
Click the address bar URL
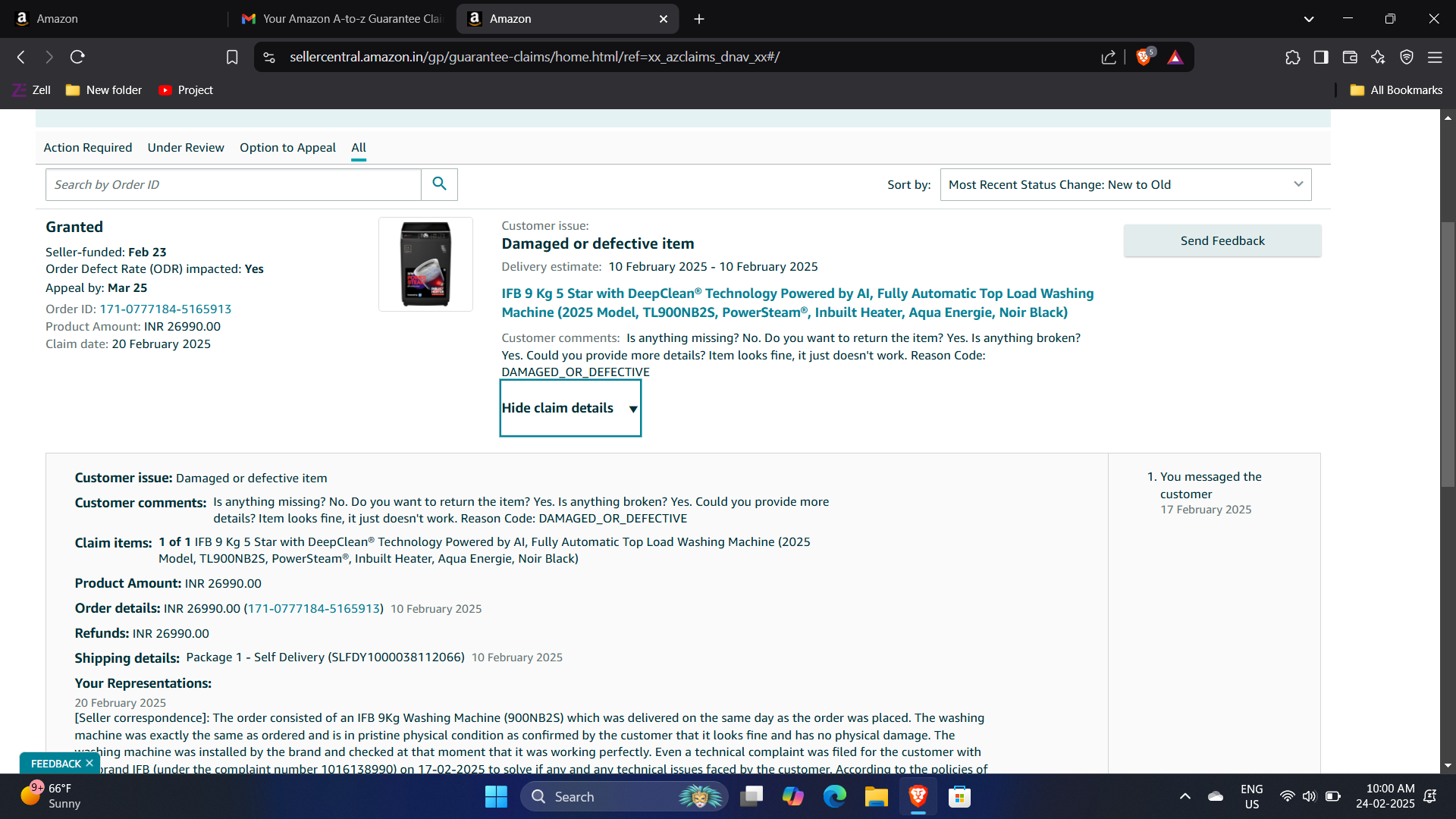(x=535, y=57)
